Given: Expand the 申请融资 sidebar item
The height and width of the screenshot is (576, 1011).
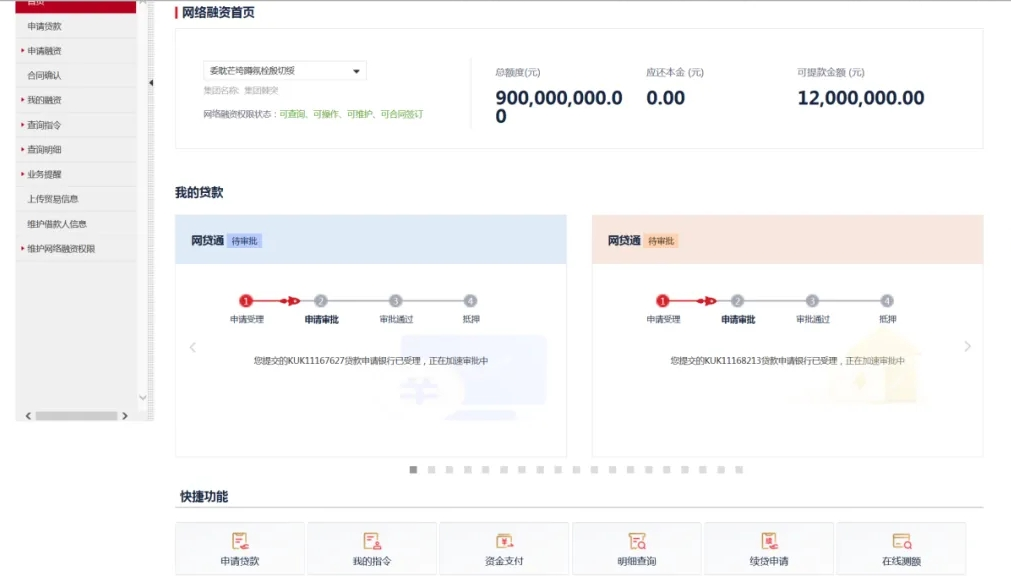Looking at the screenshot, I should pyautogui.click(x=44, y=51).
